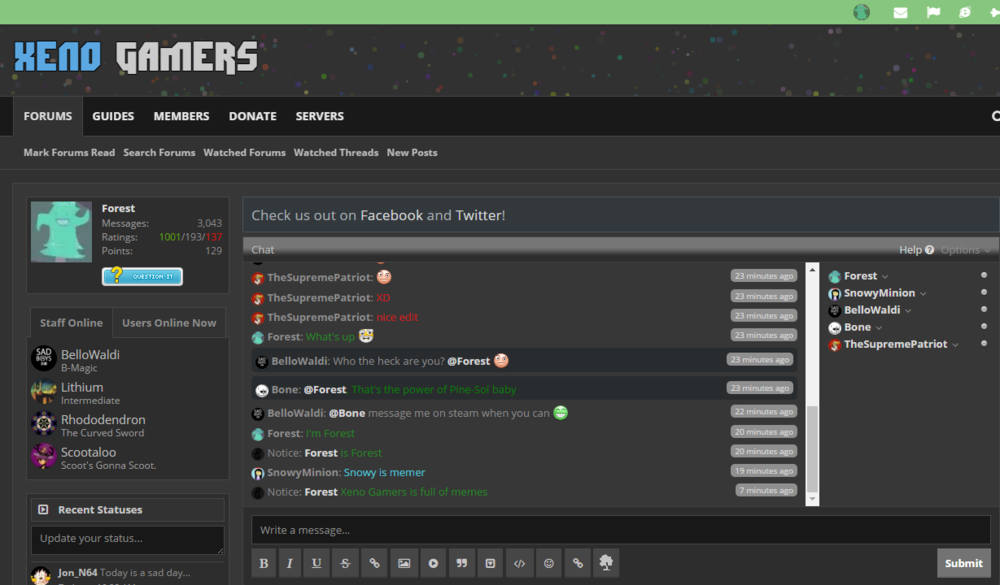The image size is (1000, 585).
Task: Expand BelloWaldi's chat user chevron
Action: pyautogui.click(x=908, y=311)
